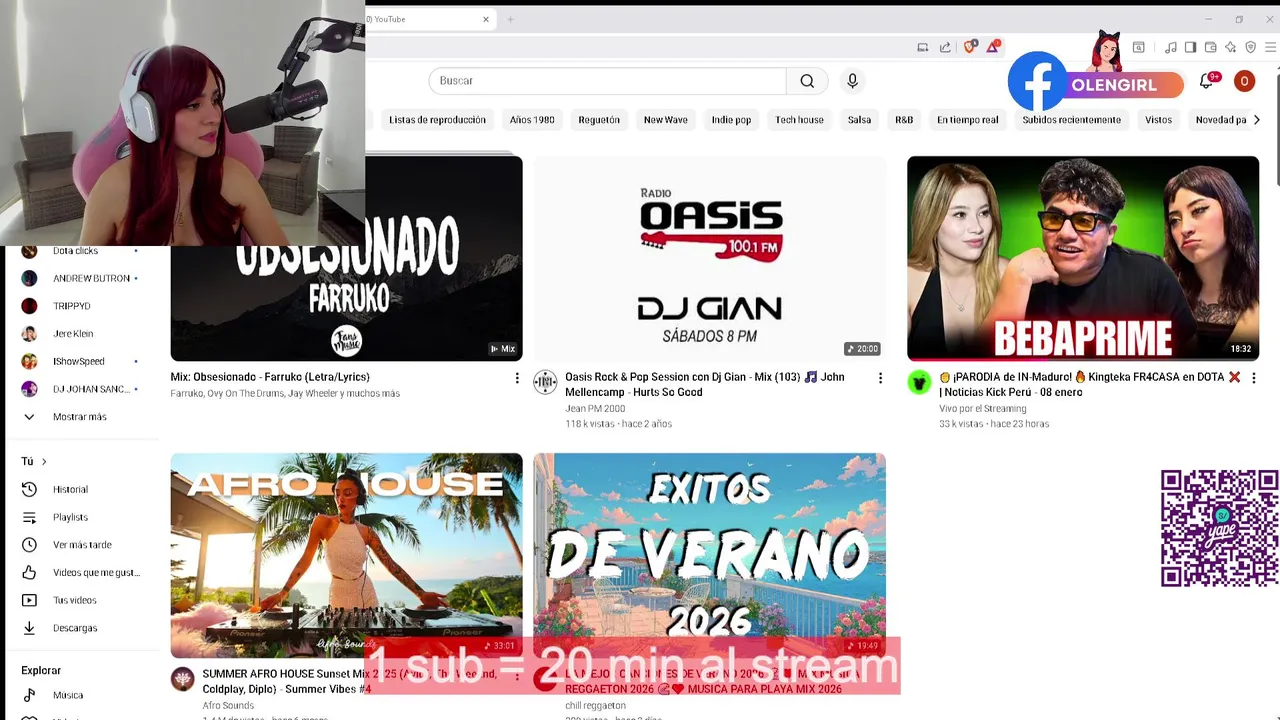This screenshot has height=720, width=1280.
Task: Click the Brave Shields lion icon
Action: 970,47
